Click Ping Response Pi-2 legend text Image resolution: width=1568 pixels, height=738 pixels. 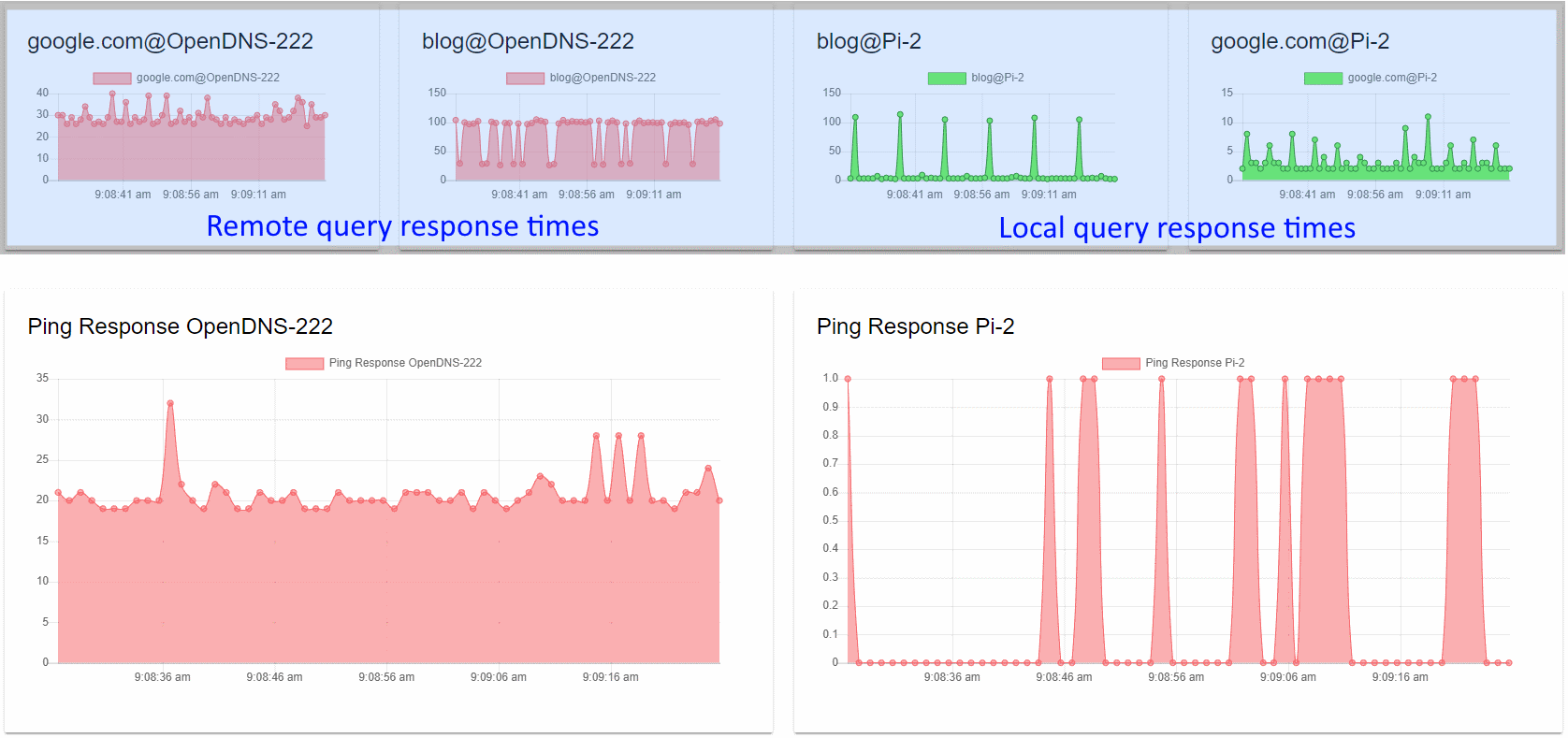[1195, 363]
